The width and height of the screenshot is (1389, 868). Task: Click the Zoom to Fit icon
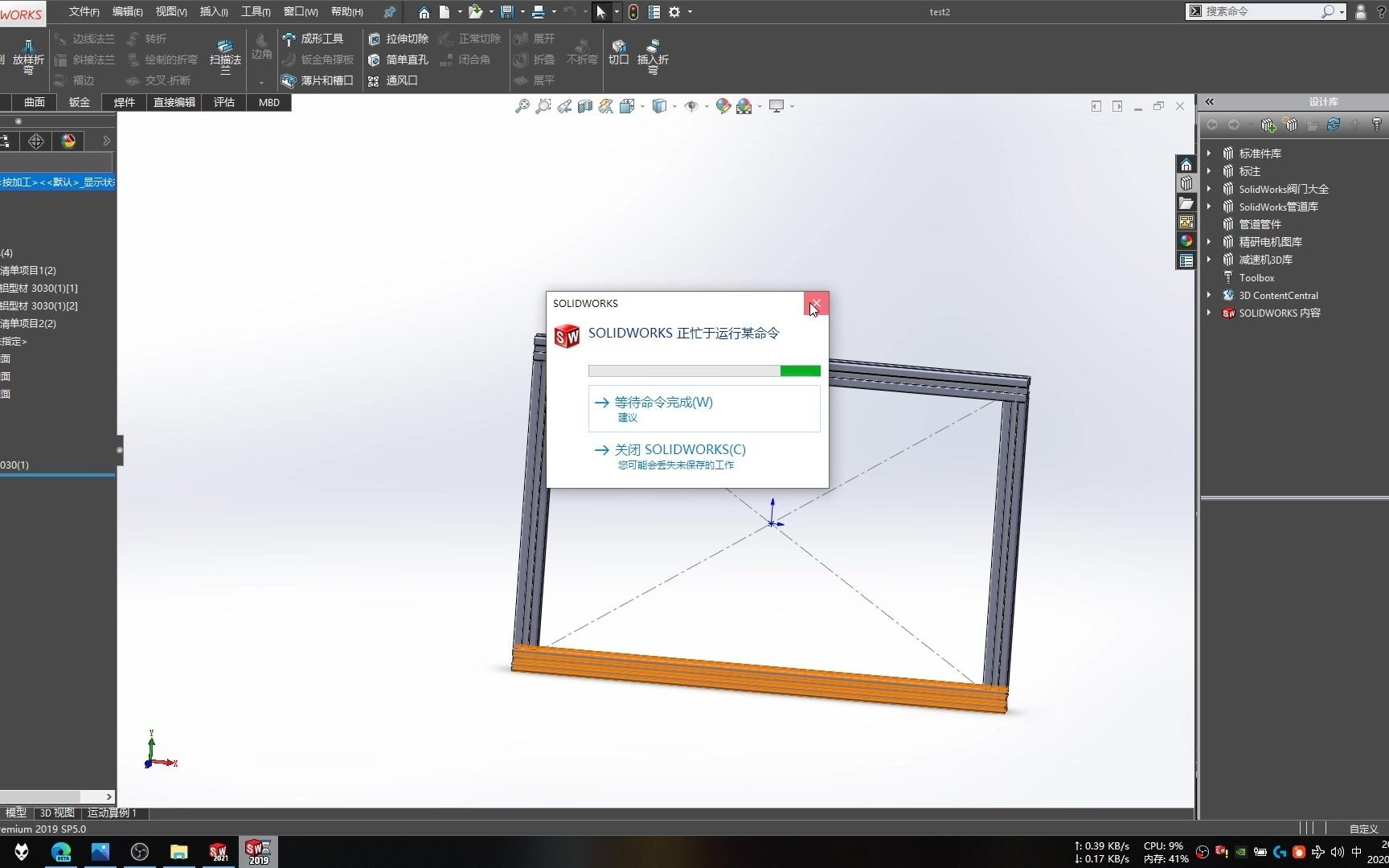point(521,105)
